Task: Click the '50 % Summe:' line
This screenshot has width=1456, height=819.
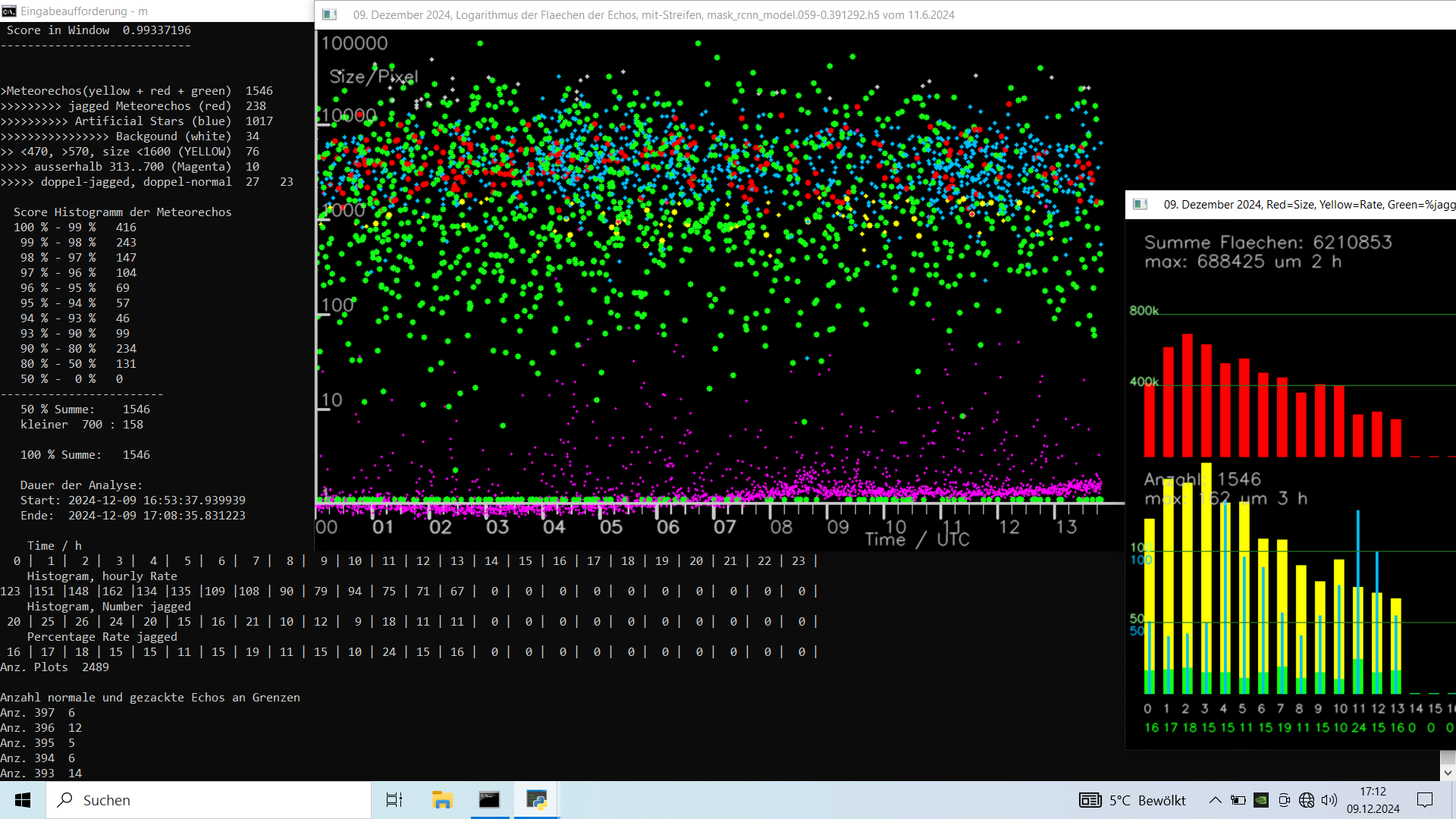Action: [x=85, y=409]
